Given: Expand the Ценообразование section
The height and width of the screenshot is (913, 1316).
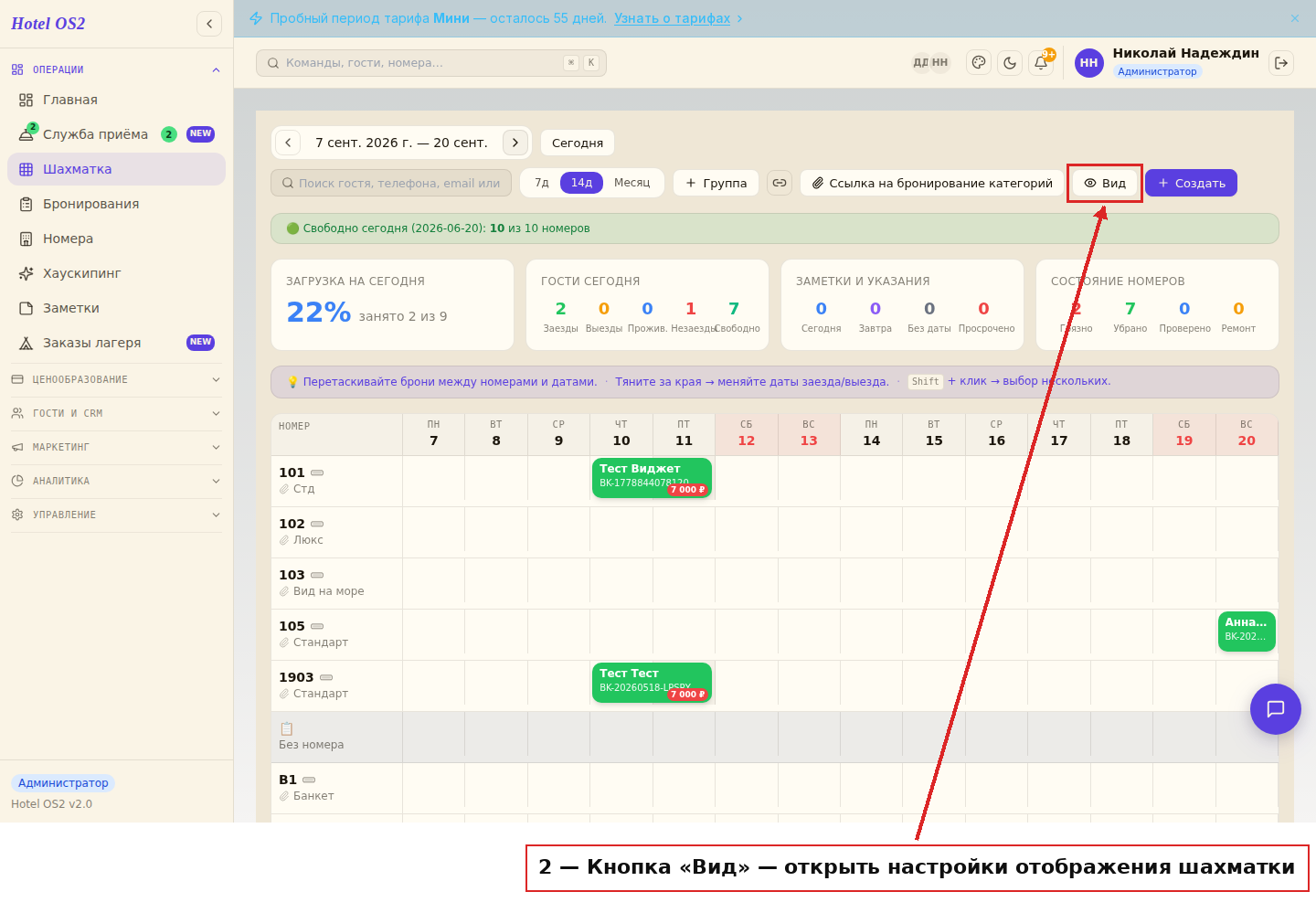Looking at the screenshot, I should pos(116,379).
